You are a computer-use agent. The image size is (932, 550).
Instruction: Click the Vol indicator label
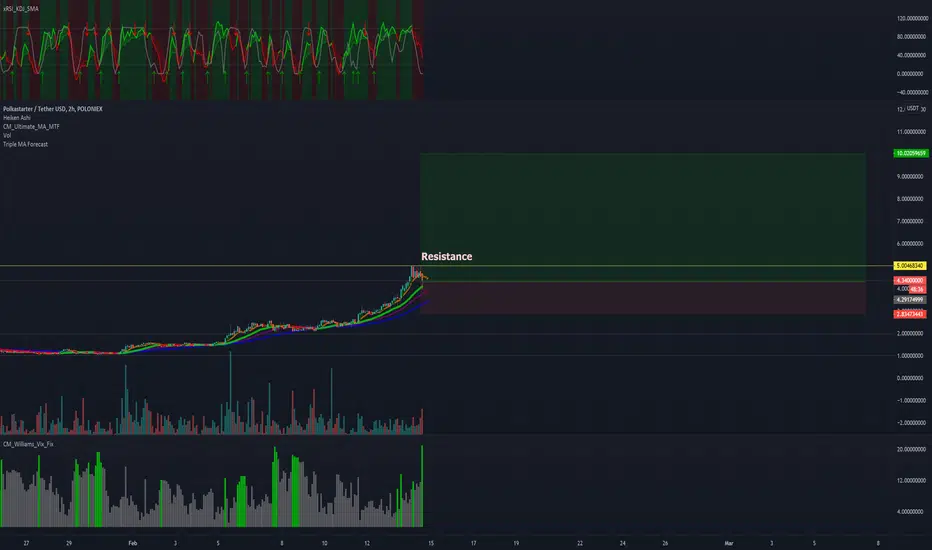[x=7, y=136]
